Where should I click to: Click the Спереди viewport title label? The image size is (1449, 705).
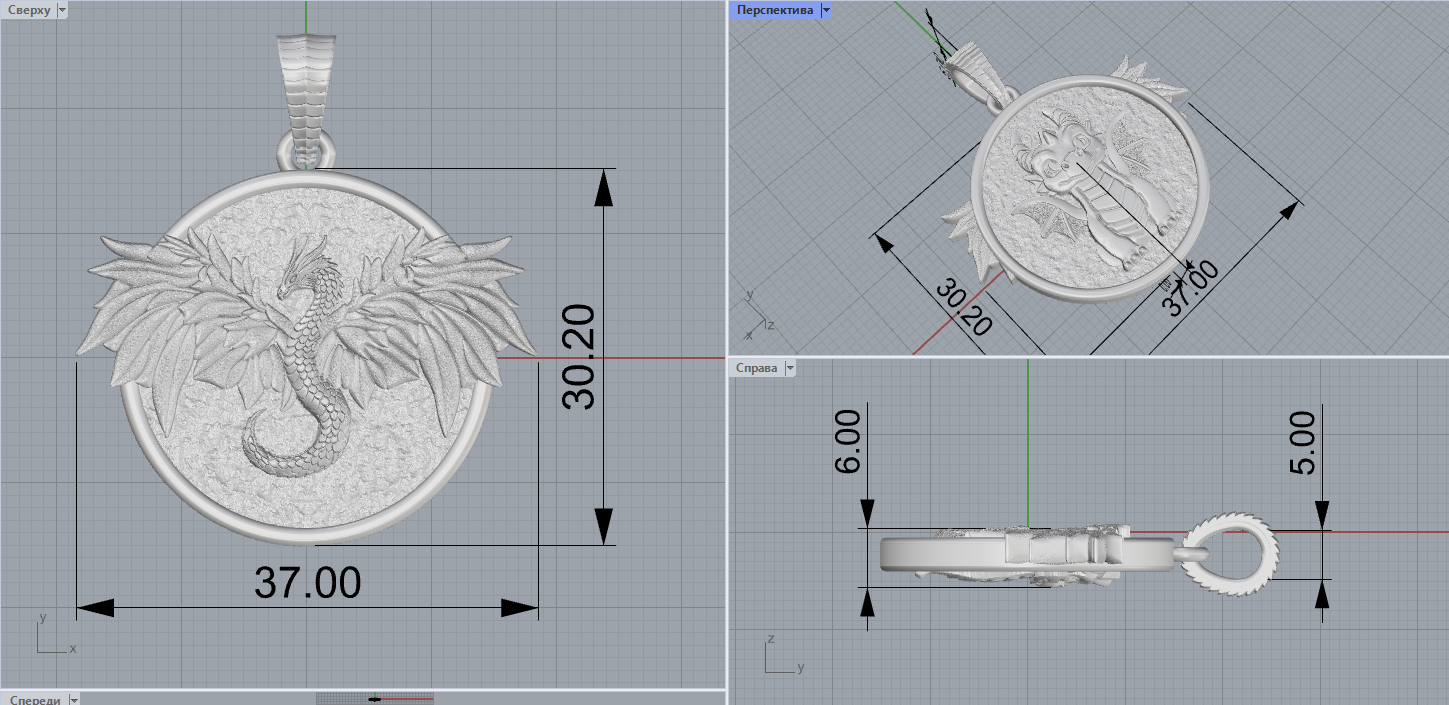(x=32, y=700)
